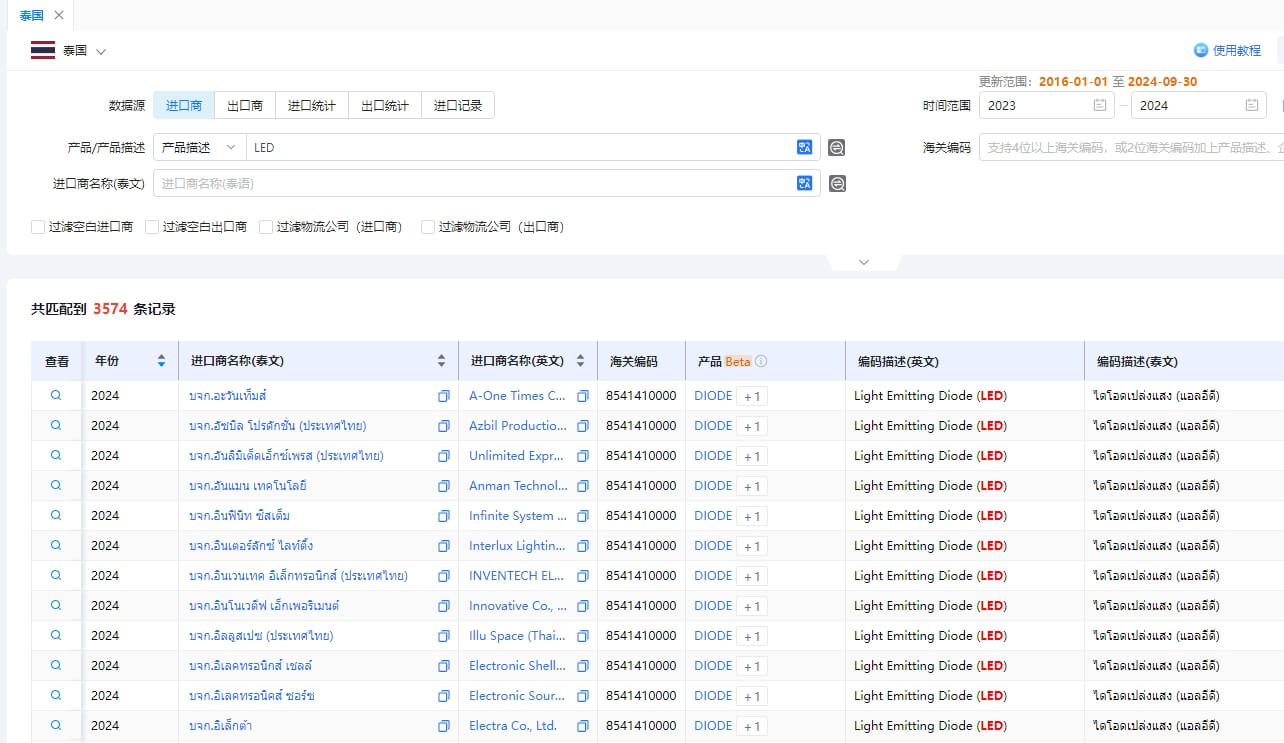Click the LED product description input

tap(520, 147)
